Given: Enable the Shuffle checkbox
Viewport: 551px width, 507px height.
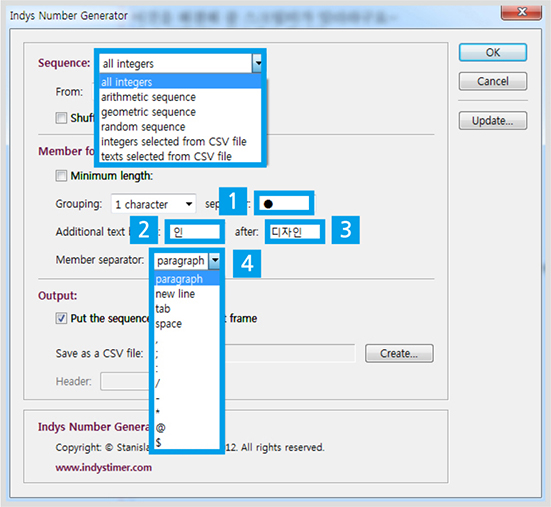Looking at the screenshot, I should pos(61,118).
